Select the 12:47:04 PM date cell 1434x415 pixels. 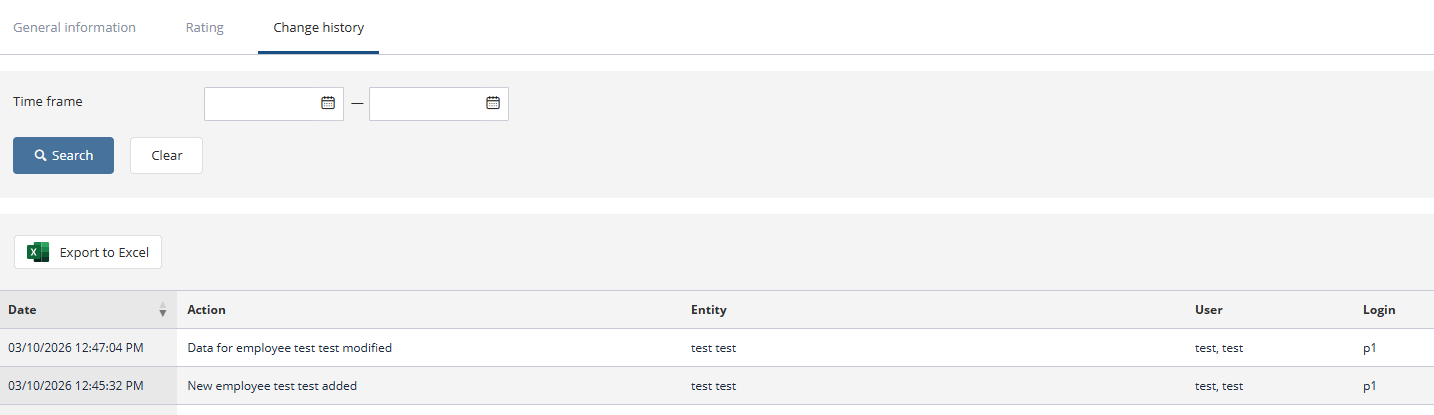tap(76, 348)
